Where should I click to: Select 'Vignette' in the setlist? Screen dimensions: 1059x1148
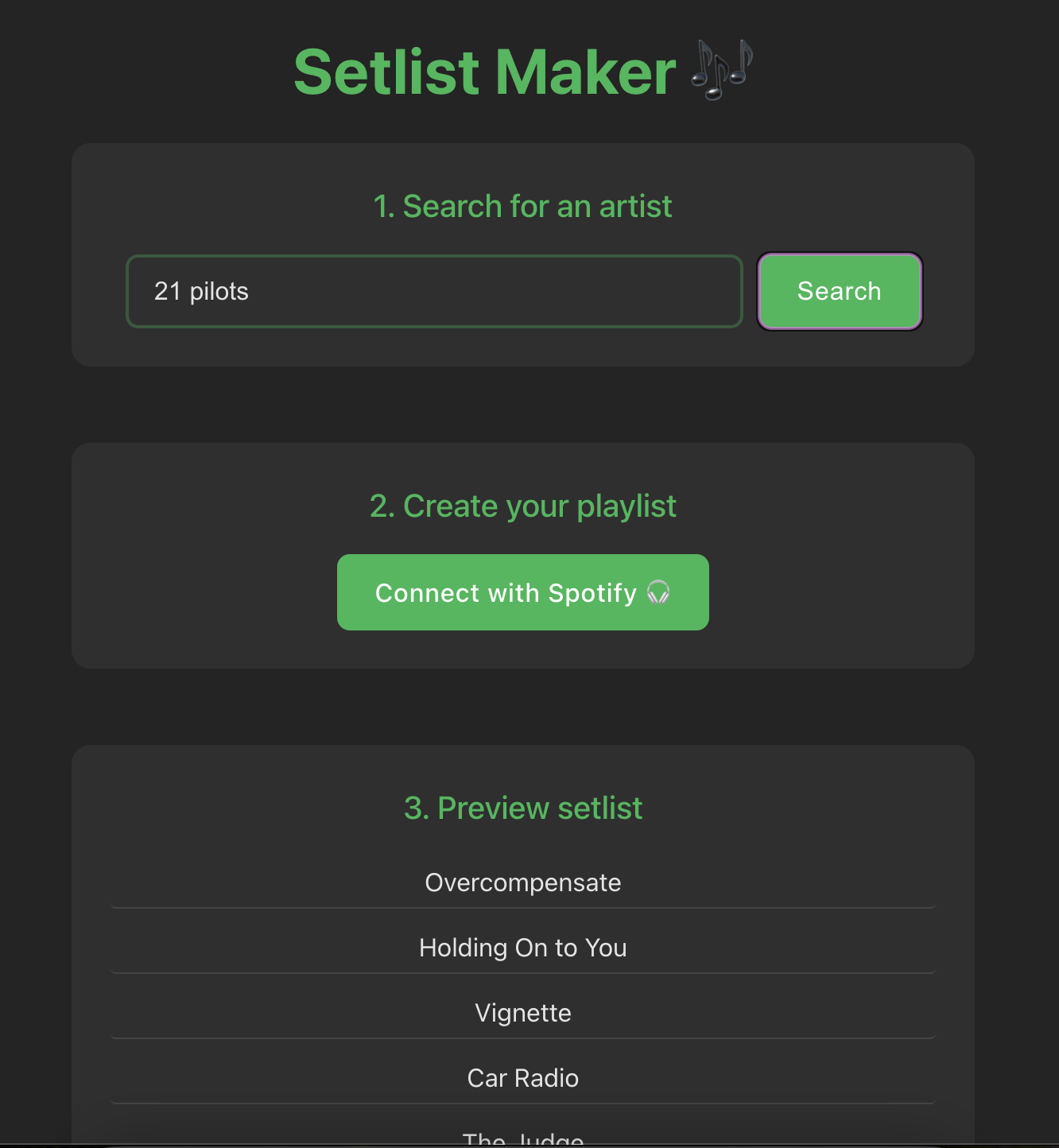tap(522, 1013)
